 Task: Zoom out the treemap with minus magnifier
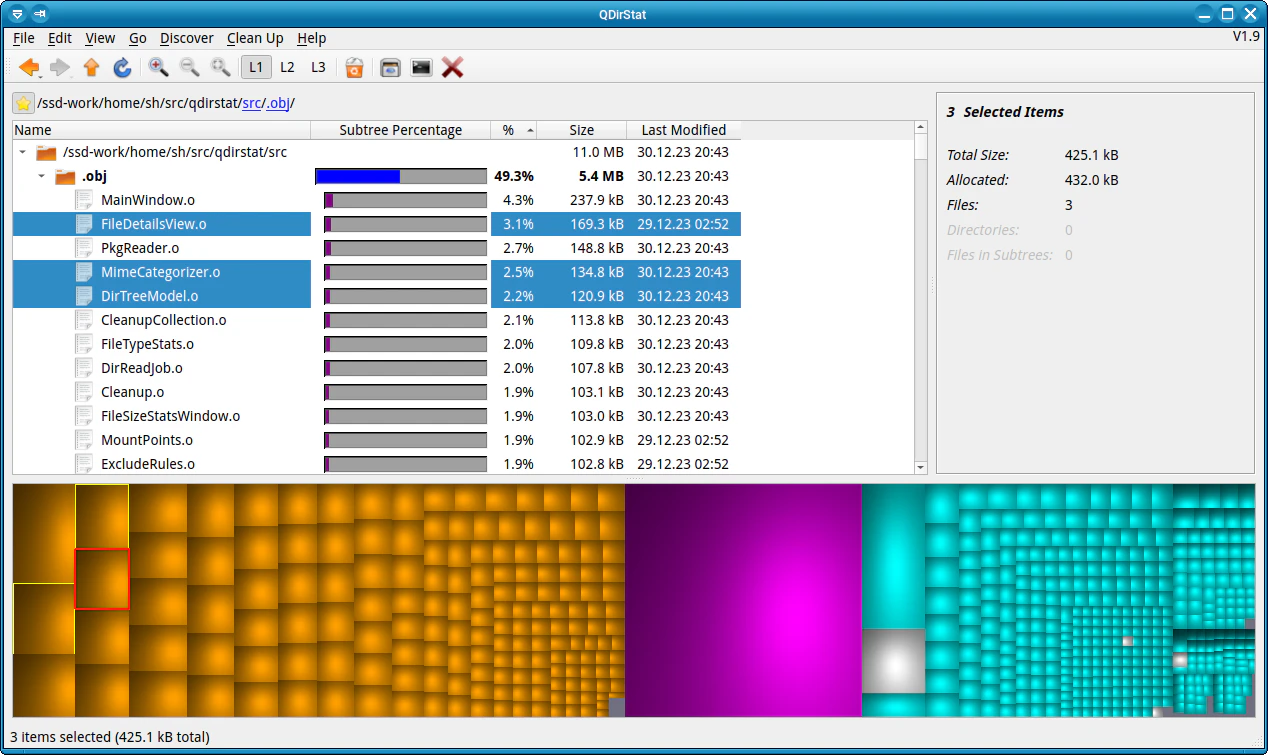tap(189, 67)
